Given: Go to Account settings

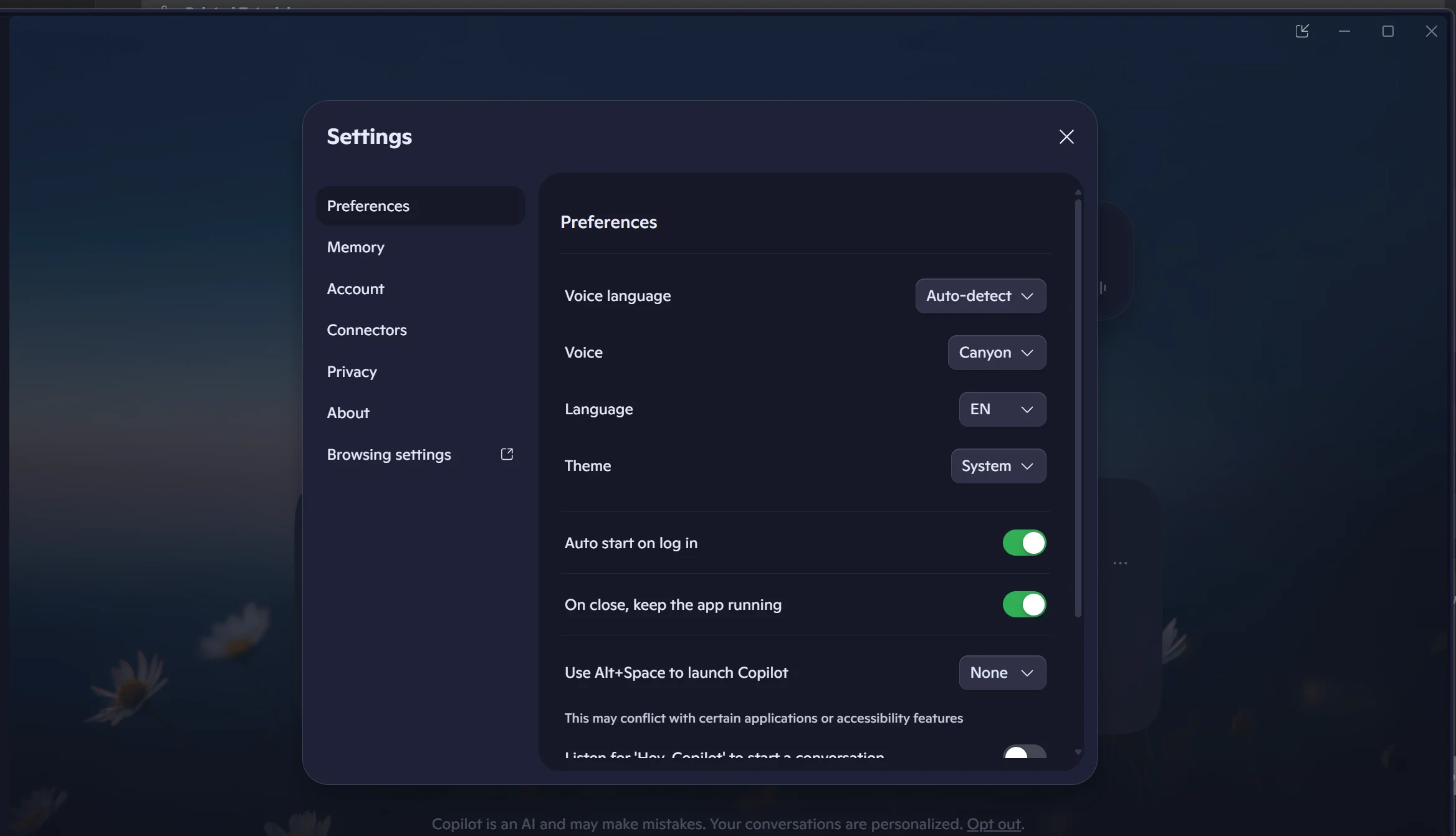Looking at the screenshot, I should pos(420,289).
